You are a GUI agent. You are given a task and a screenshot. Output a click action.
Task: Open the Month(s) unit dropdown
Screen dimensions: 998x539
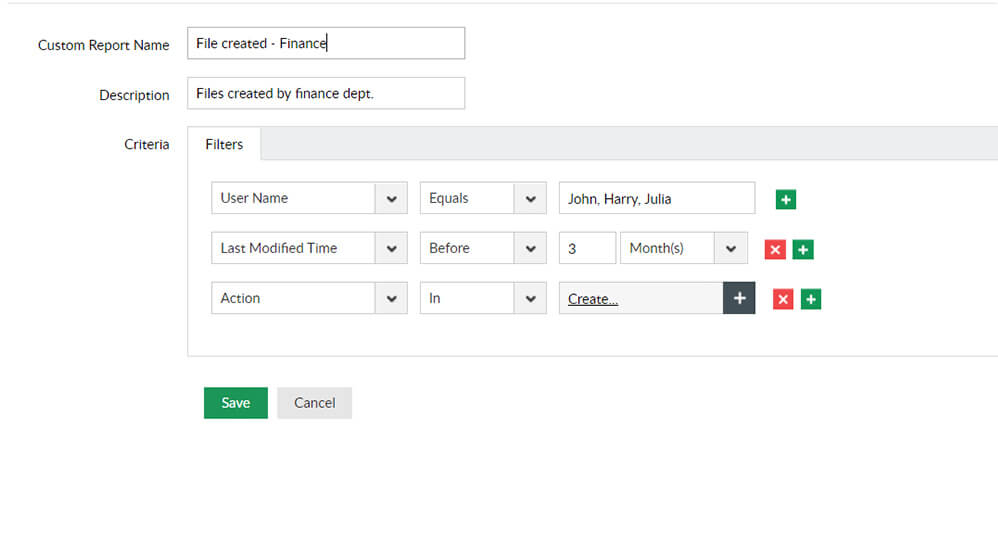coord(731,248)
